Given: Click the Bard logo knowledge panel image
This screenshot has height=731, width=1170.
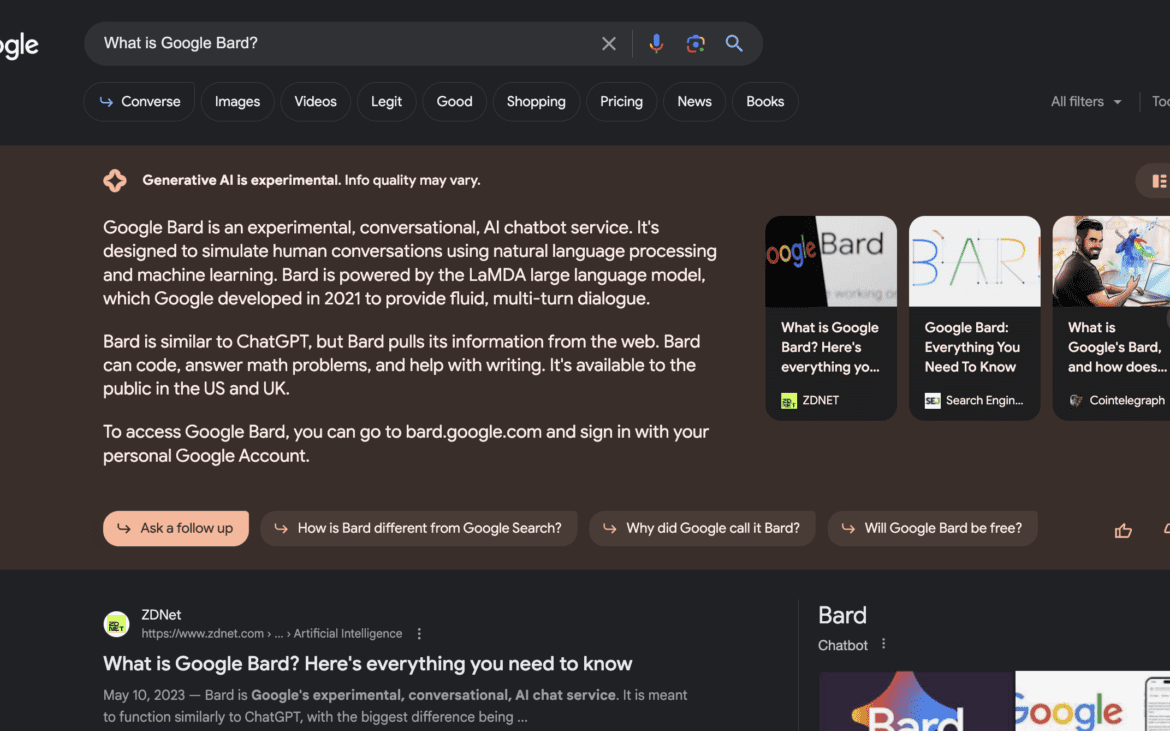Looking at the screenshot, I should click(x=916, y=701).
